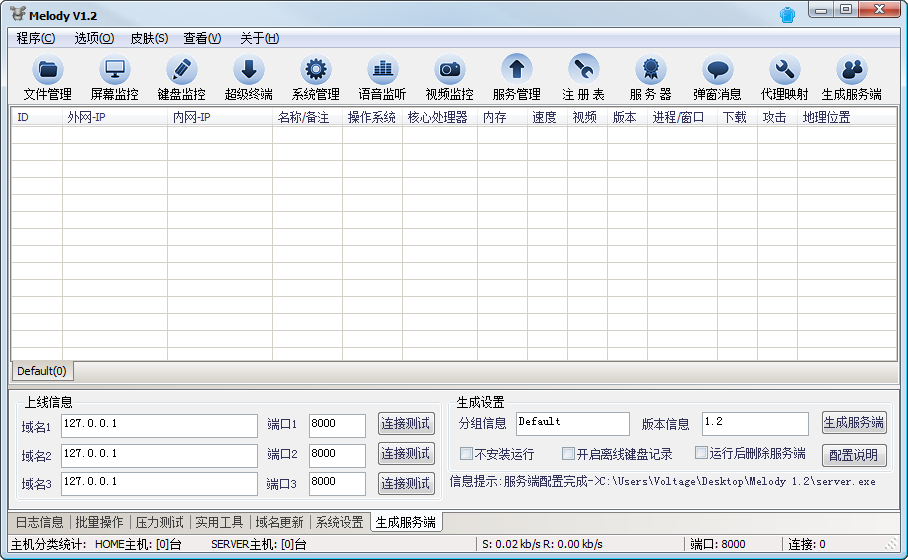
Task: Click the 域名2 address input field
Action: click(x=159, y=455)
